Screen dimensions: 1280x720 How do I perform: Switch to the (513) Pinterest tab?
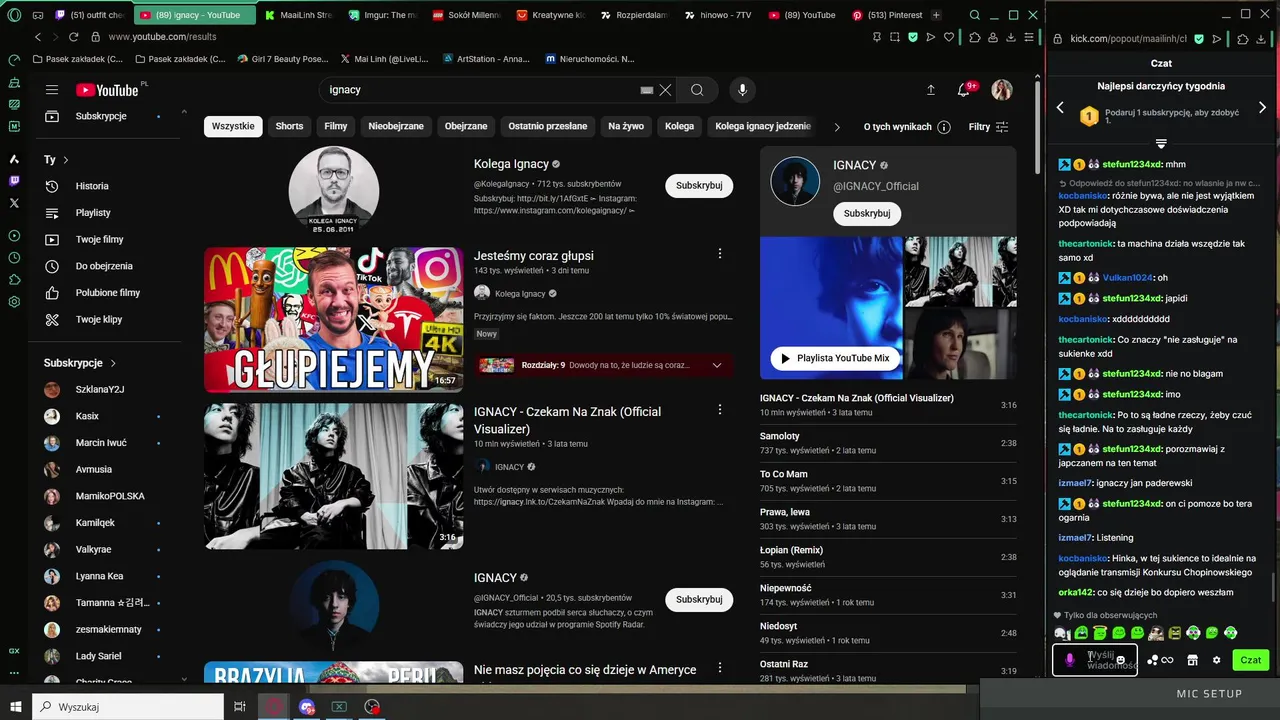click(x=887, y=15)
